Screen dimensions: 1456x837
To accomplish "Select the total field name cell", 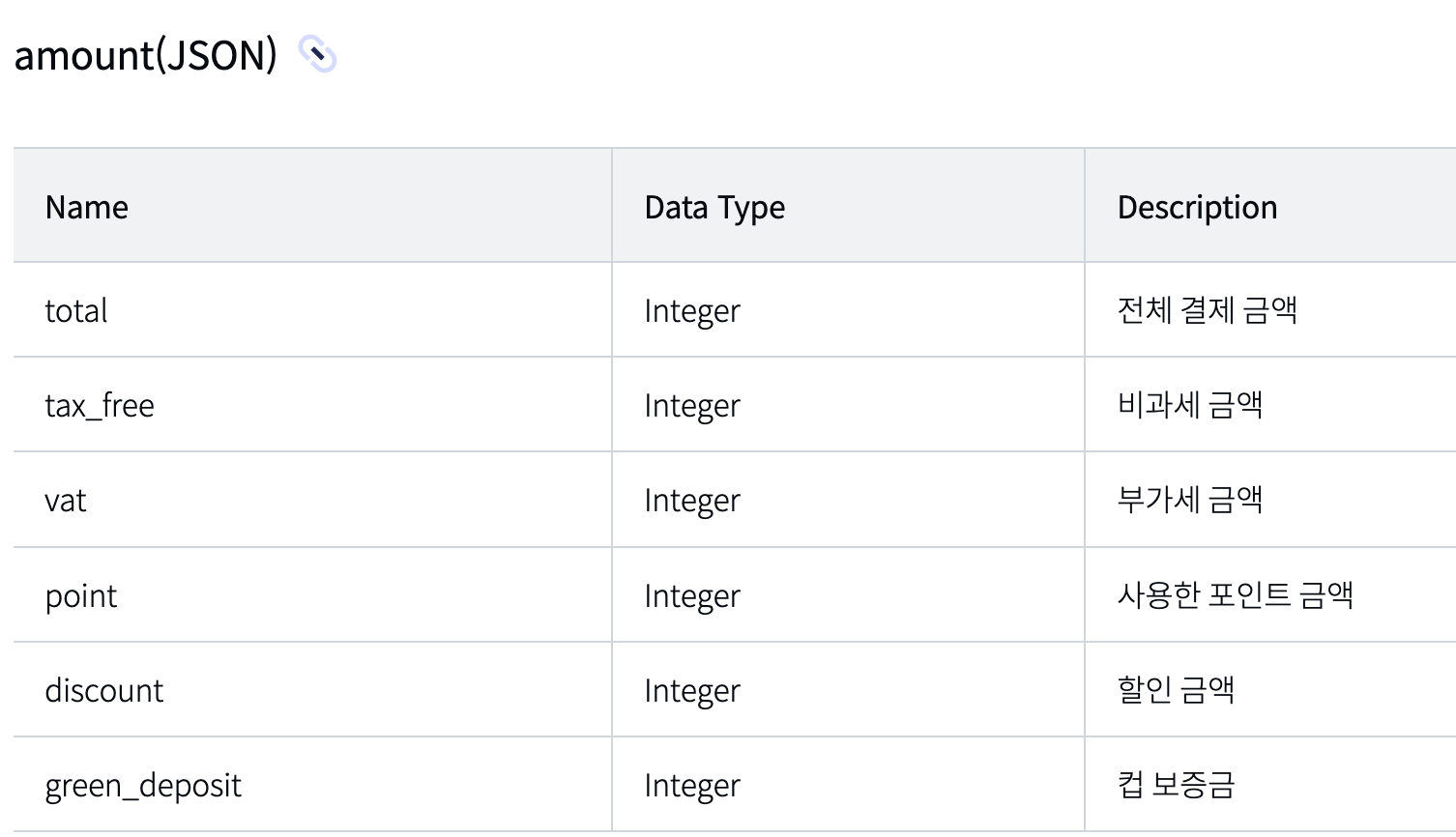I will click(76, 310).
